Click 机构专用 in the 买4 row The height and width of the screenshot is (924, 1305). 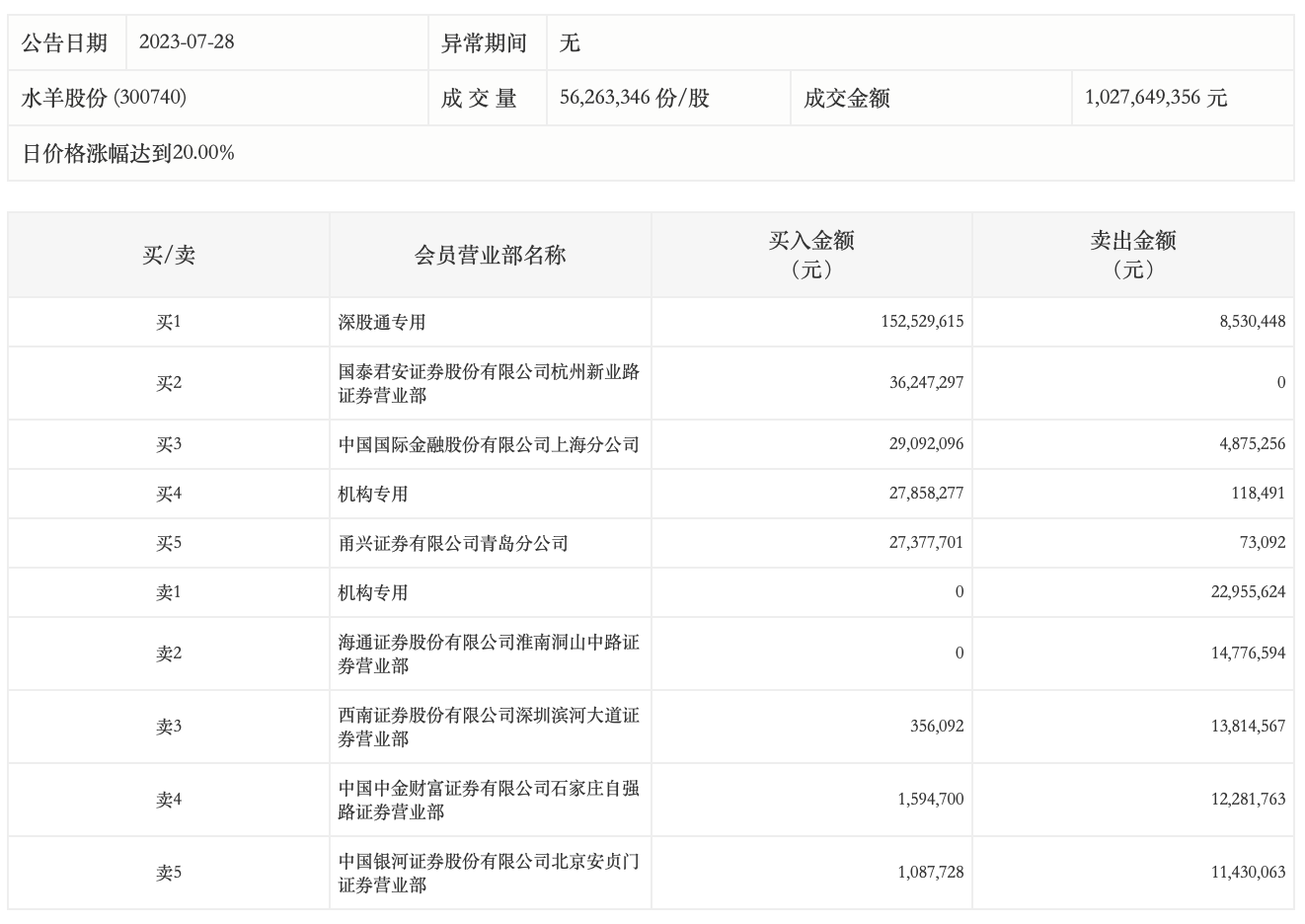tap(373, 494)
